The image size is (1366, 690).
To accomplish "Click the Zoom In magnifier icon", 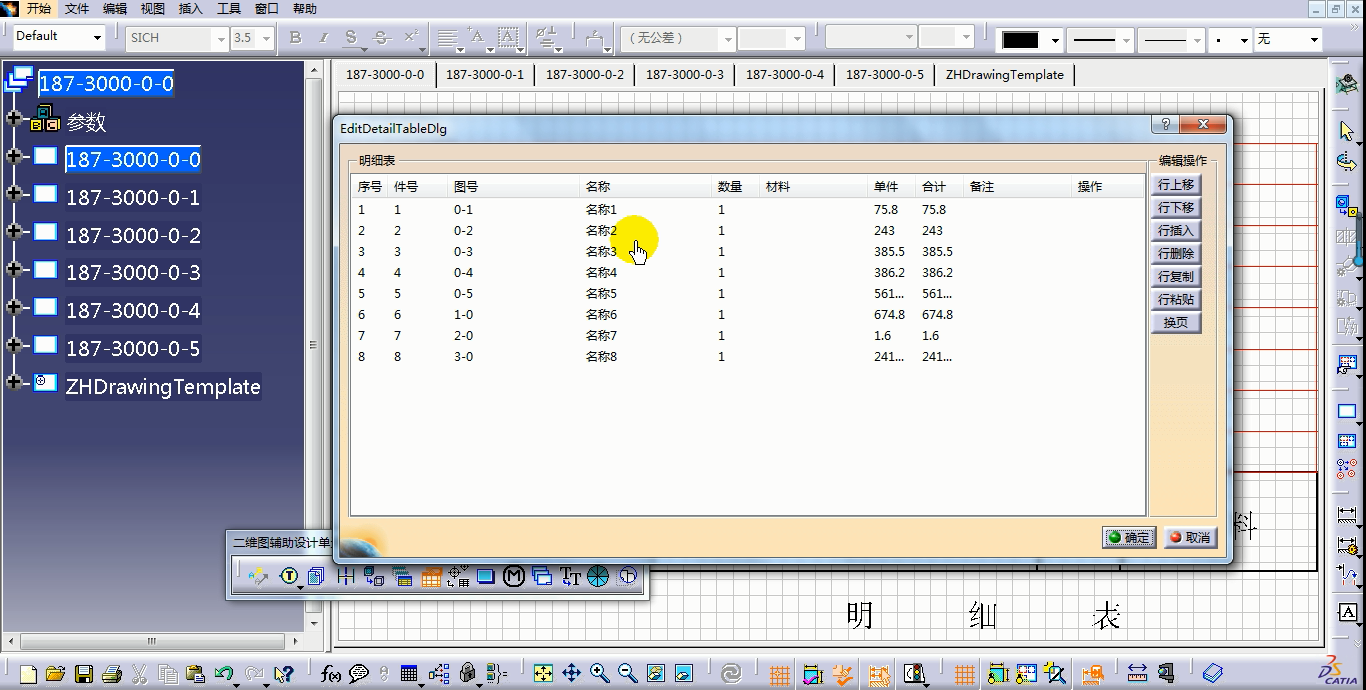I will 599,673.
